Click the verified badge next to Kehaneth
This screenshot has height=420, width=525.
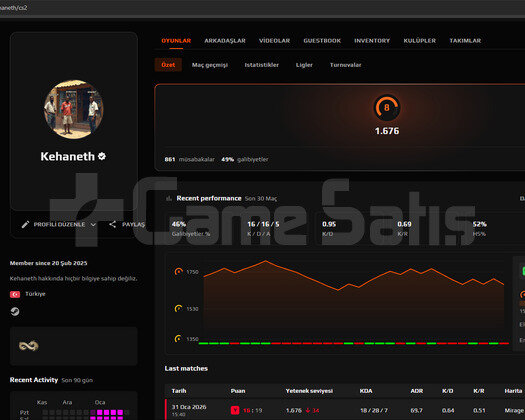[x=102, y=156]
